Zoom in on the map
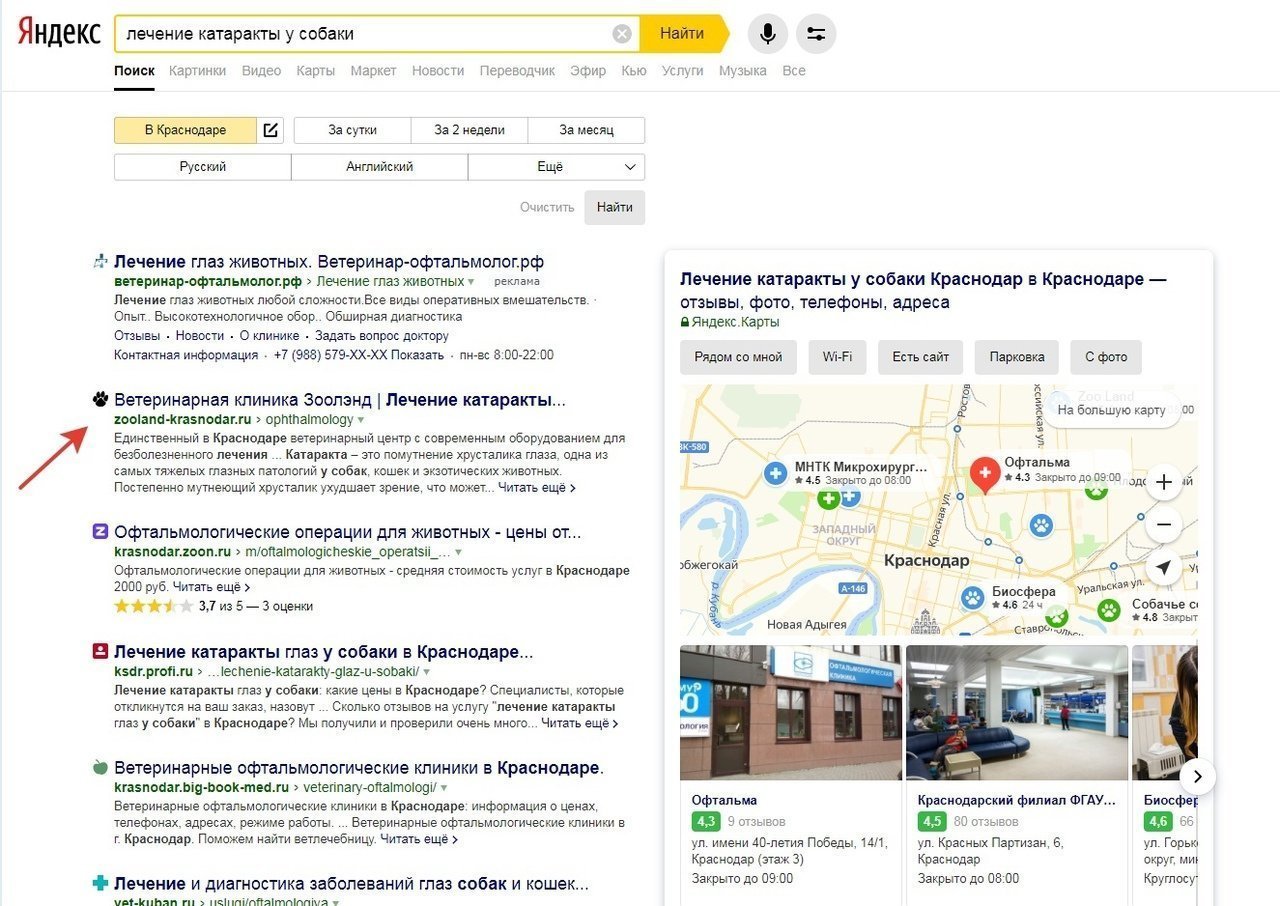This screenshot has width=1280, height=906. click(x=1164, y=483)
